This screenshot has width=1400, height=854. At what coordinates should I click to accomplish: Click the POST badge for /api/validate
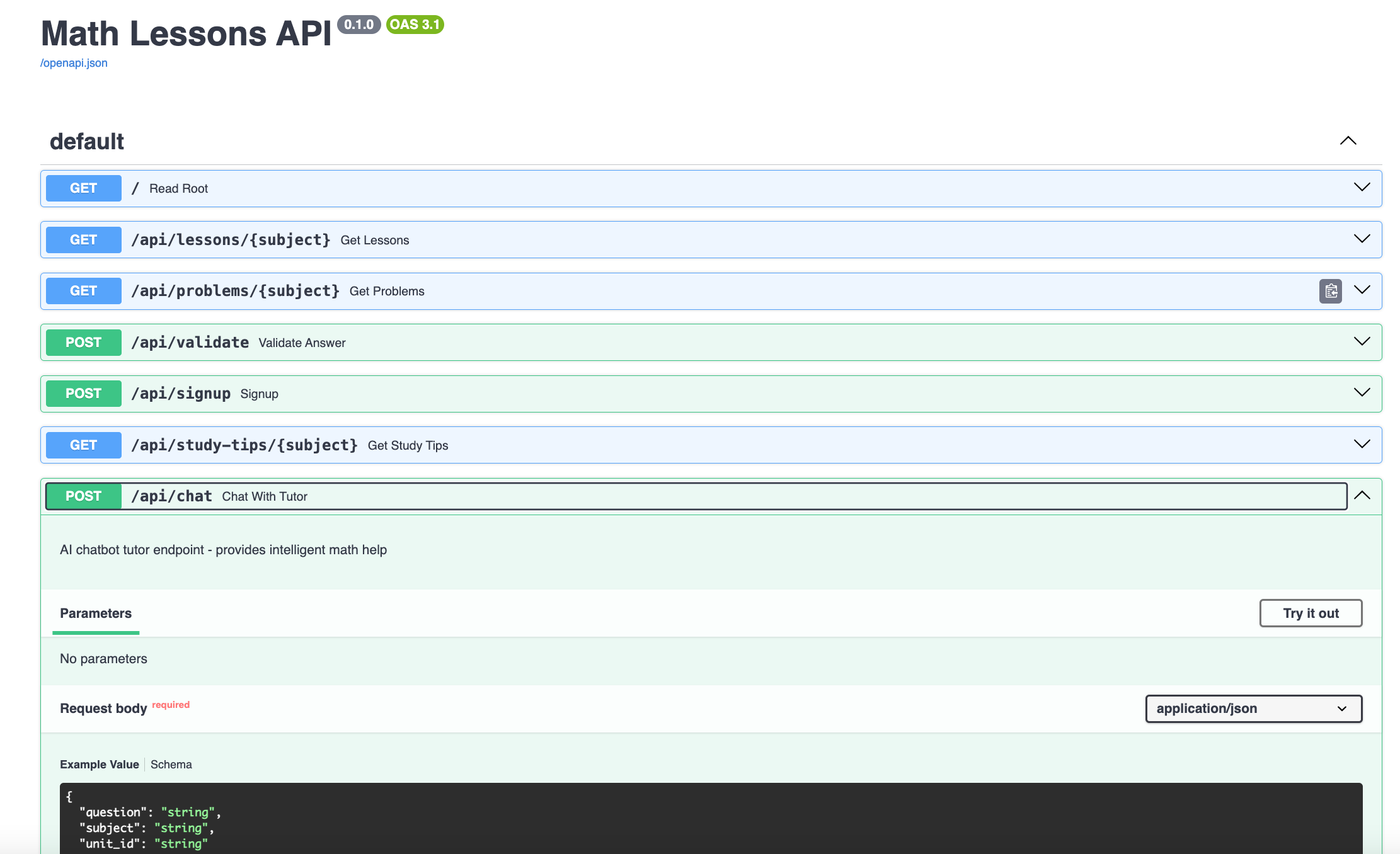83,343
